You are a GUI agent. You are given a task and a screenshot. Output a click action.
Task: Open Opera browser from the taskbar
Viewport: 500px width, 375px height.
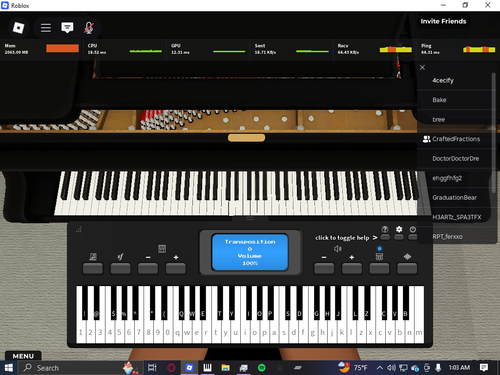click(171, 368)
